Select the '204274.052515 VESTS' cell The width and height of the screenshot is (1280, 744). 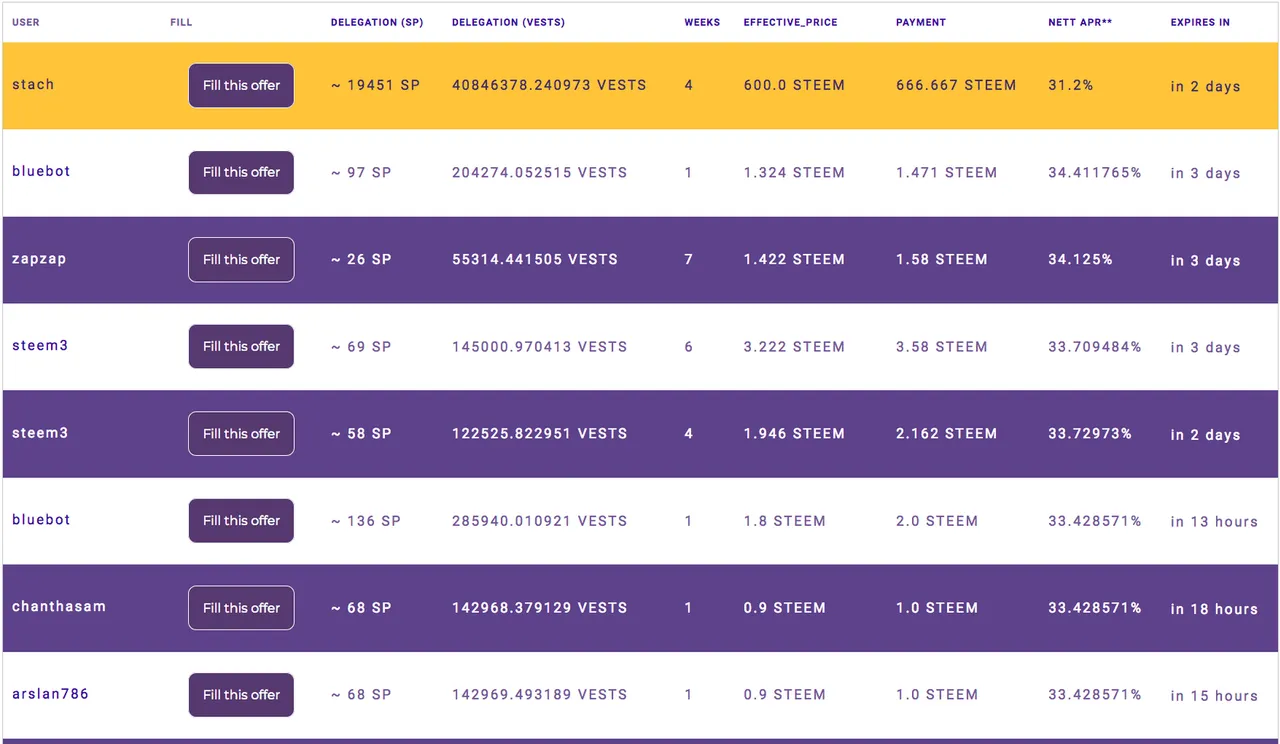click(x=540, y=173)
